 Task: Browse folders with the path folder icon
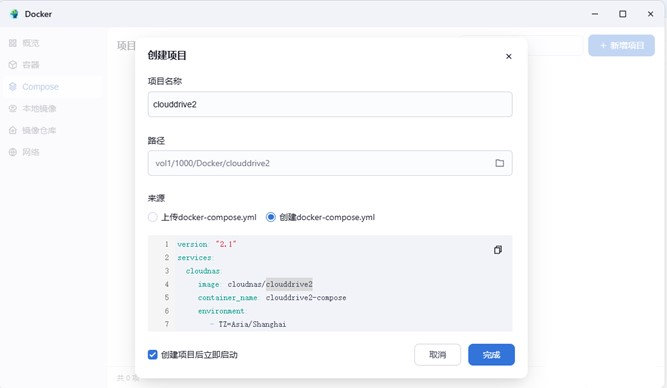pyautogui.click(x=499, y=163)
